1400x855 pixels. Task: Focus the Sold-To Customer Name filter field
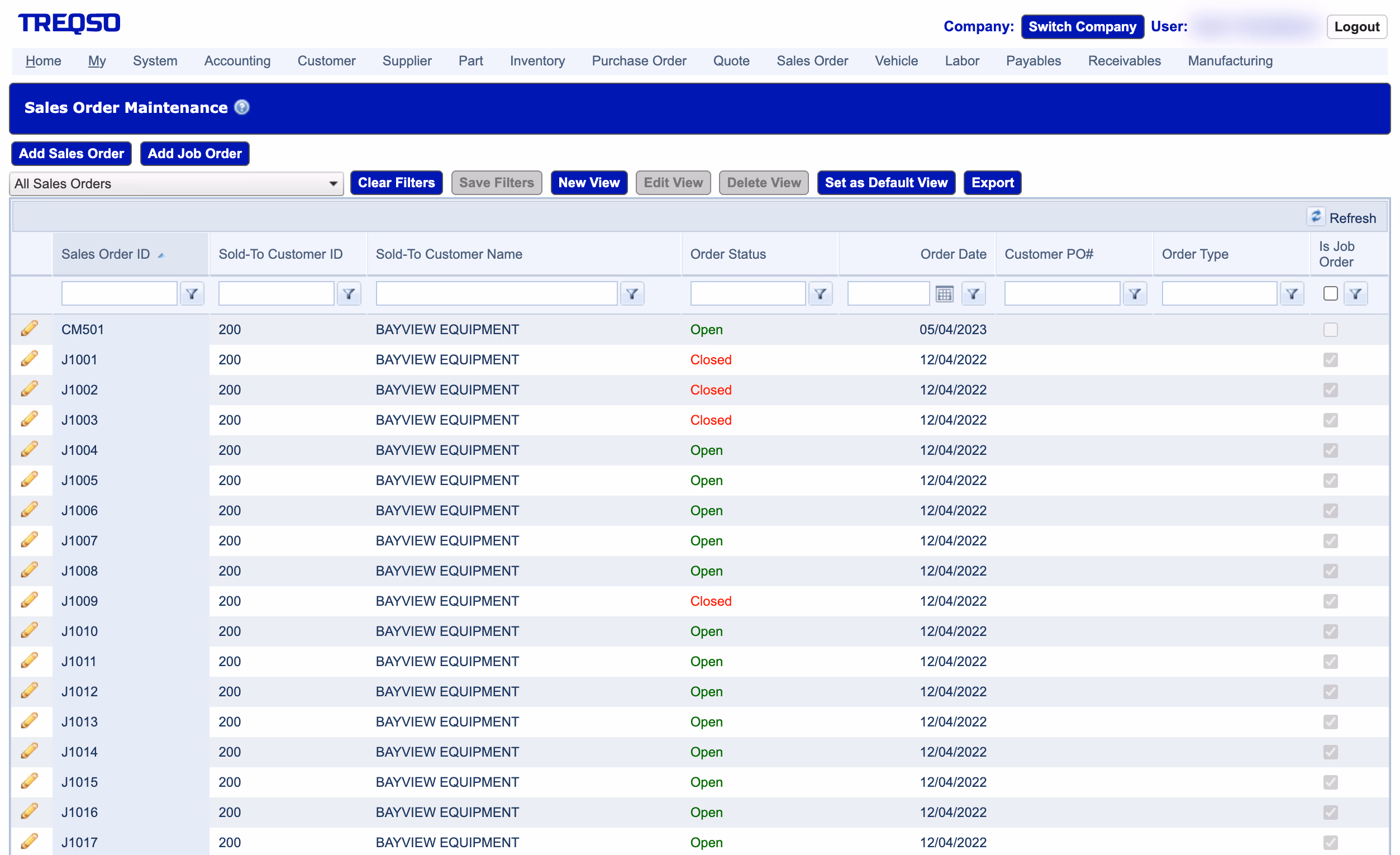[x=497, y=294]
